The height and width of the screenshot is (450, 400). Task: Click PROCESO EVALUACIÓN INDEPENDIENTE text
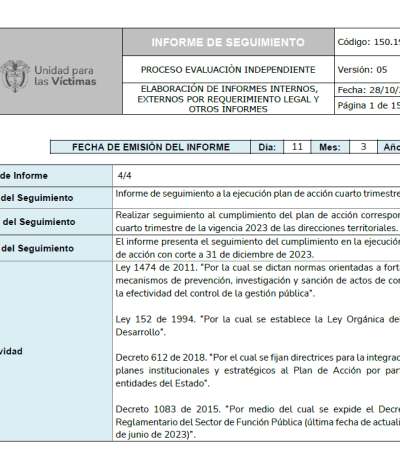tap(228, 70)
